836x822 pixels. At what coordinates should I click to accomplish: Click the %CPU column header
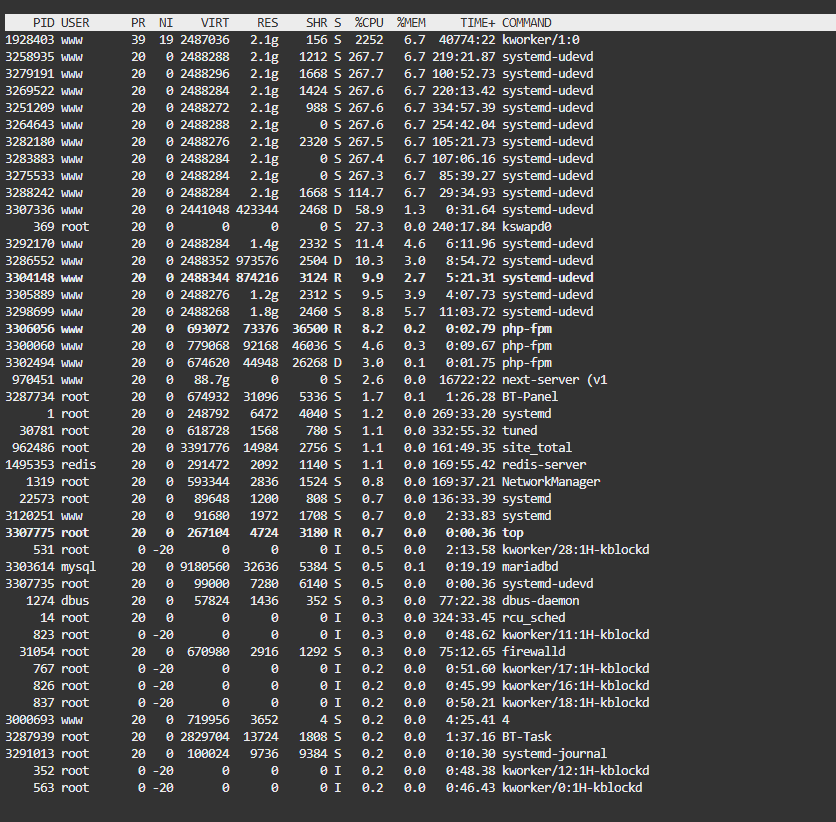click(369, 23)
